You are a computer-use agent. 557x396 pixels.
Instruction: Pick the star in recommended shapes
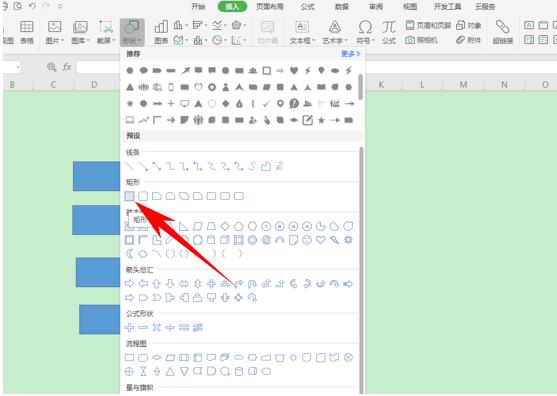[321, 120]
